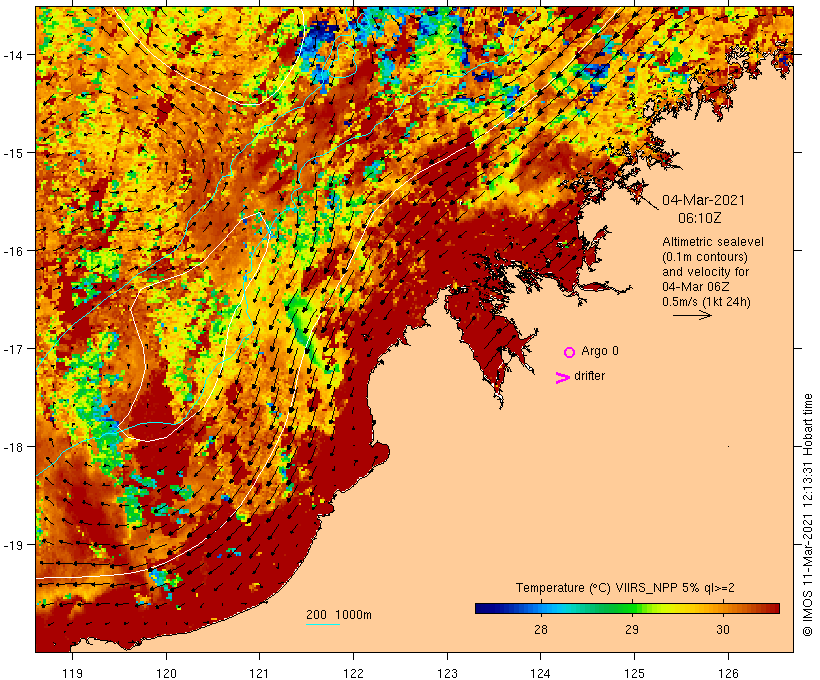Click the temperature color bar
This screenshot has height=680, width=820.
627,608
